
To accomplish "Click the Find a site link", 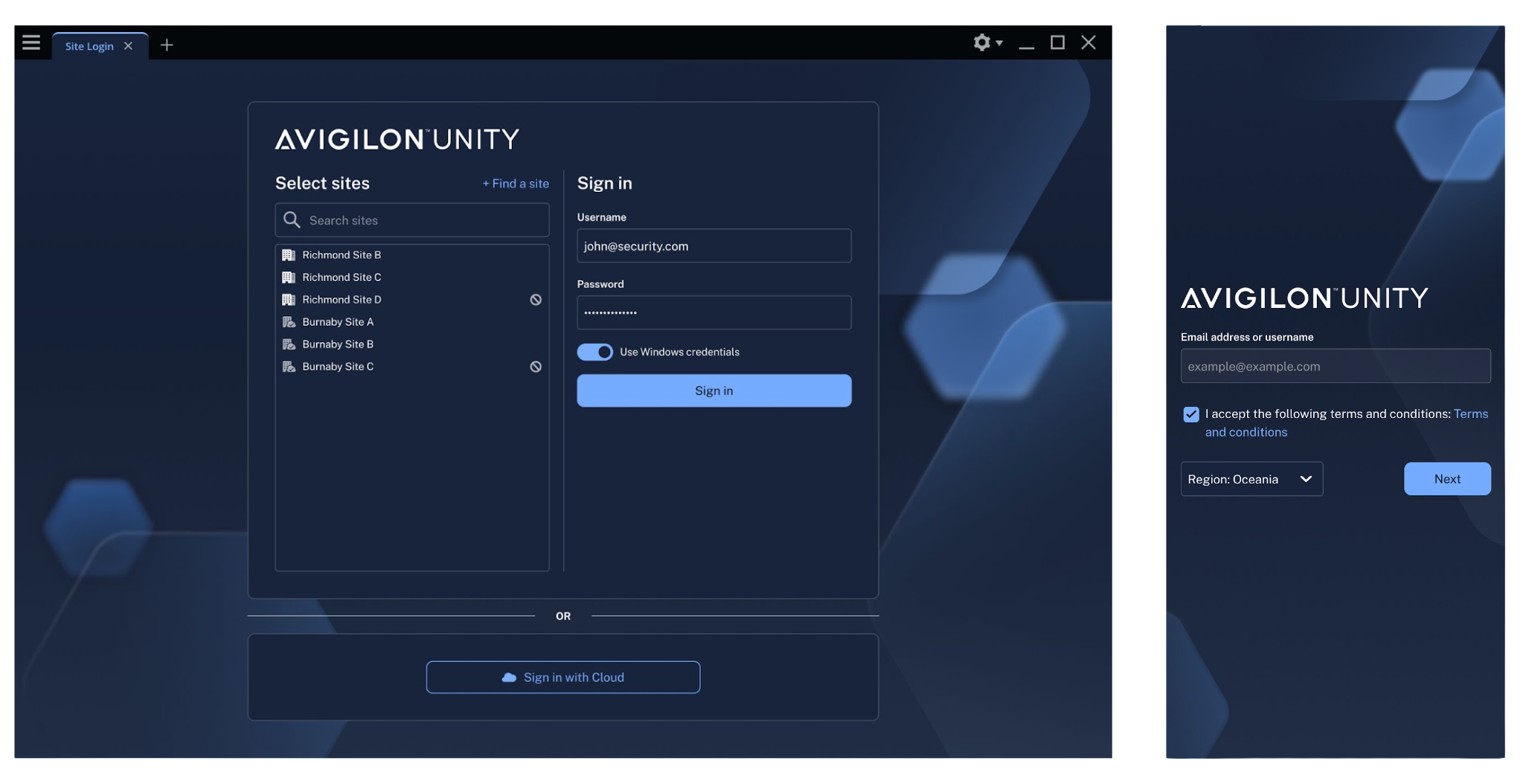I will 516,184.
